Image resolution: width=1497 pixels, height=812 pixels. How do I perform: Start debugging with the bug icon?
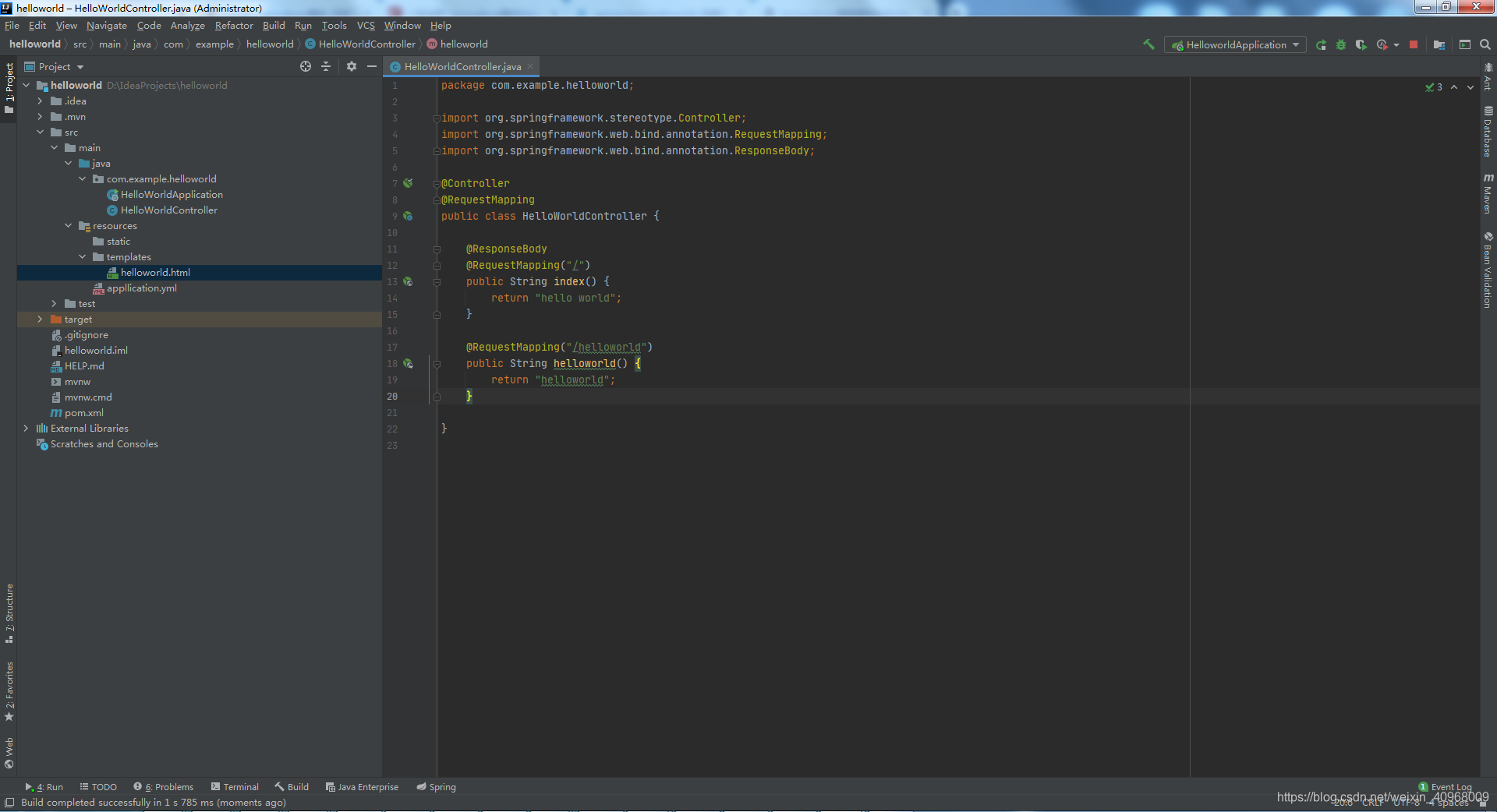pos(1341,44)
